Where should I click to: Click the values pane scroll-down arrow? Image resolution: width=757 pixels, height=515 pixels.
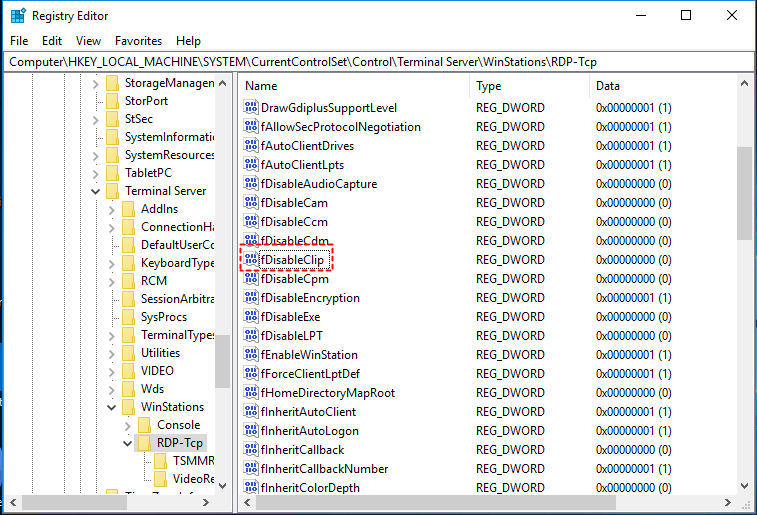[x=744, y=485]
